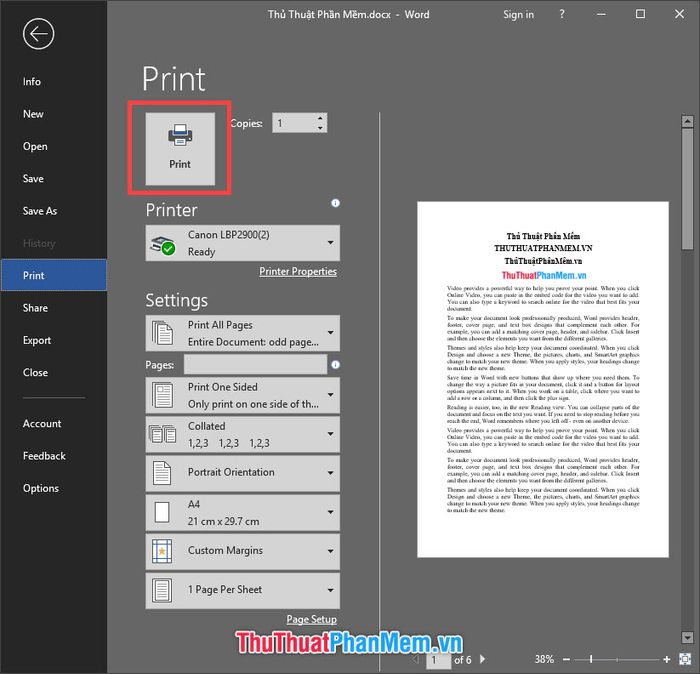Click the current page number field
The height and width of the screenshot is (674, 700).
tap(438, 660)
